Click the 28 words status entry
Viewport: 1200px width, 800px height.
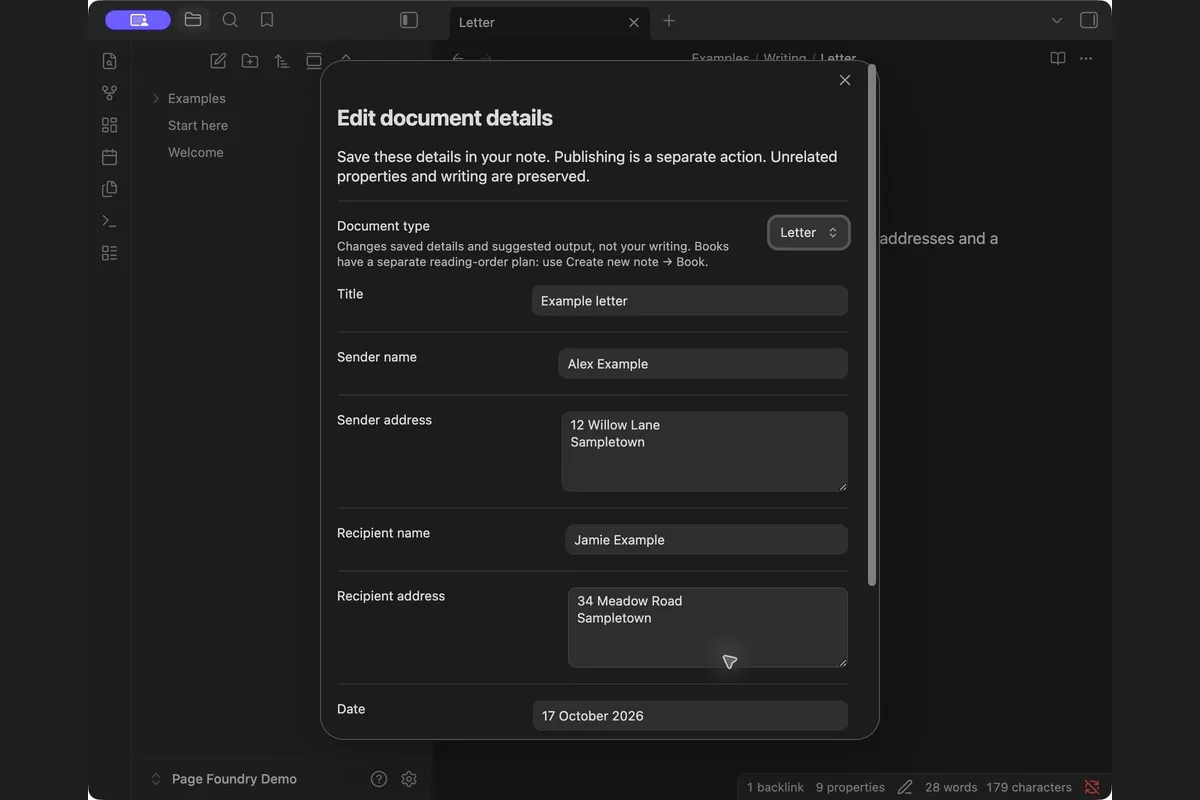[x=951, y=787]
